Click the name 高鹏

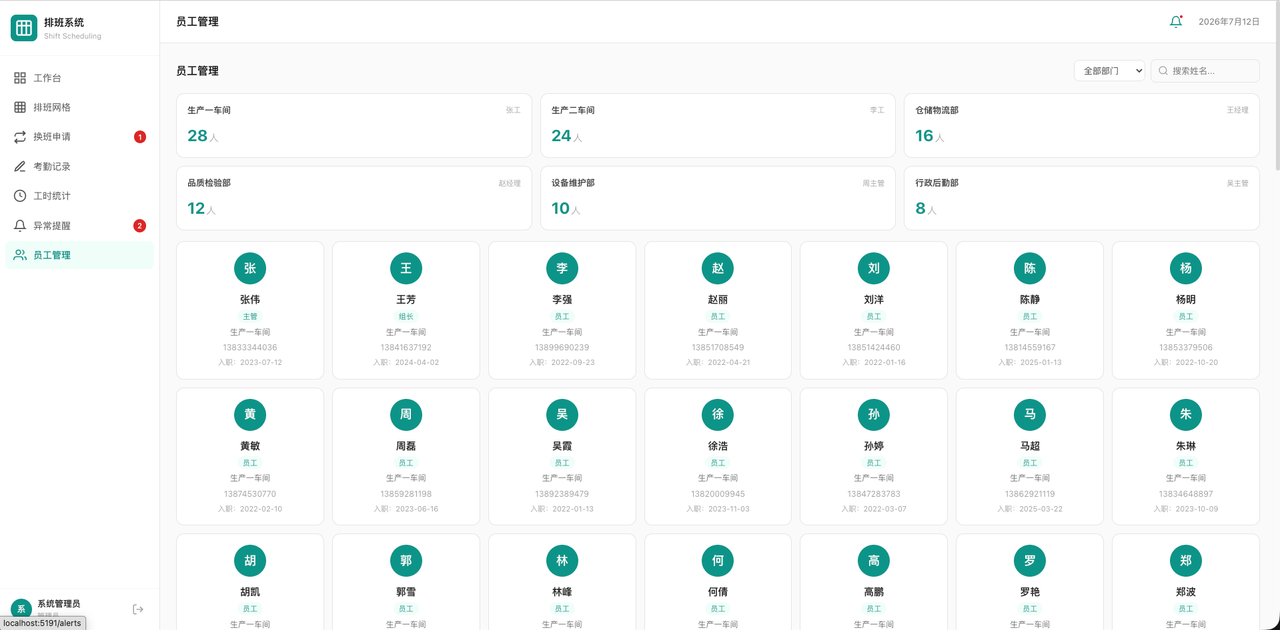coord(874,592)
